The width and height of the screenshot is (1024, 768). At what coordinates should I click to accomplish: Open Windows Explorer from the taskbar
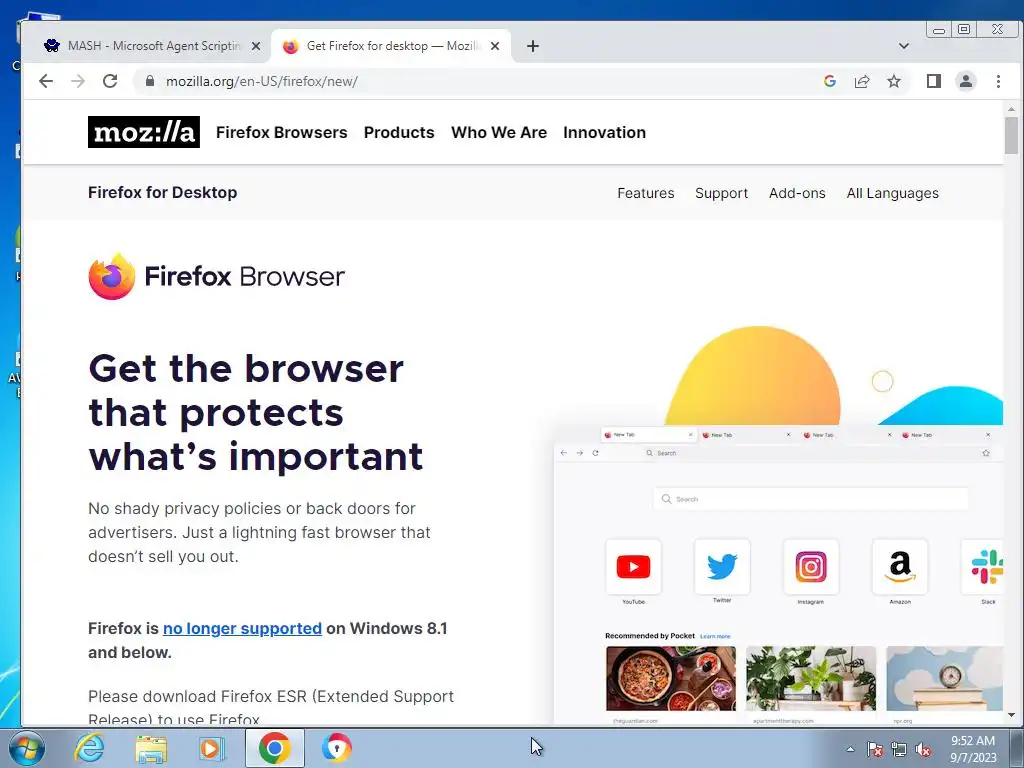151,748
